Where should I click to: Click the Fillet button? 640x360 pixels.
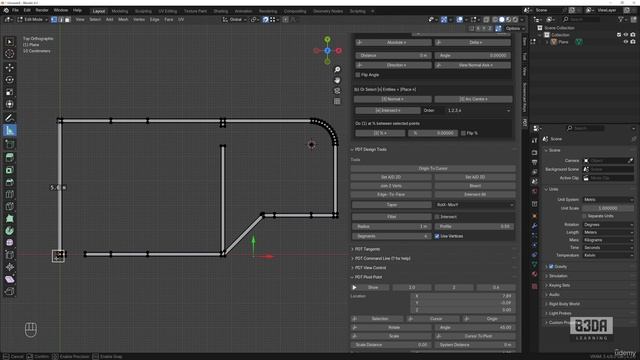[x=391, y=217]
